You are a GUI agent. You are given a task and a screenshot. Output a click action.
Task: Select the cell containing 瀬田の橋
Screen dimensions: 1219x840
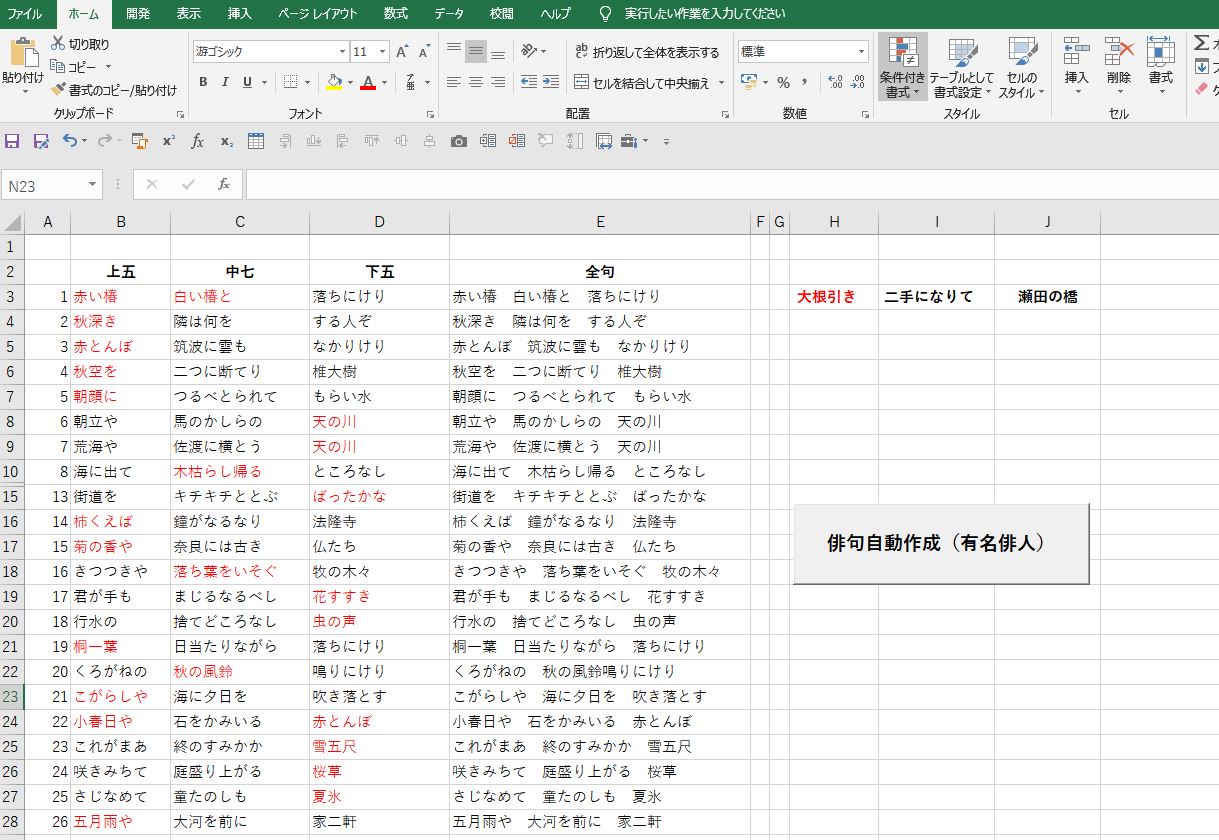(x=1047, y=296)
